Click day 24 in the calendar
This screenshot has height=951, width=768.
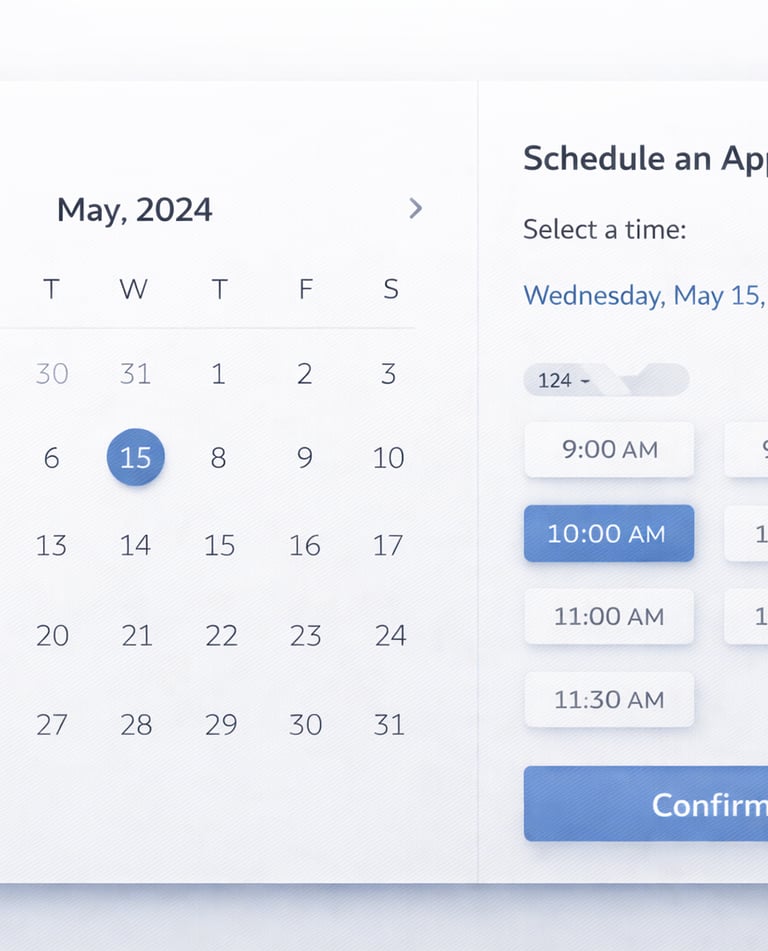[x=390, y=635]
